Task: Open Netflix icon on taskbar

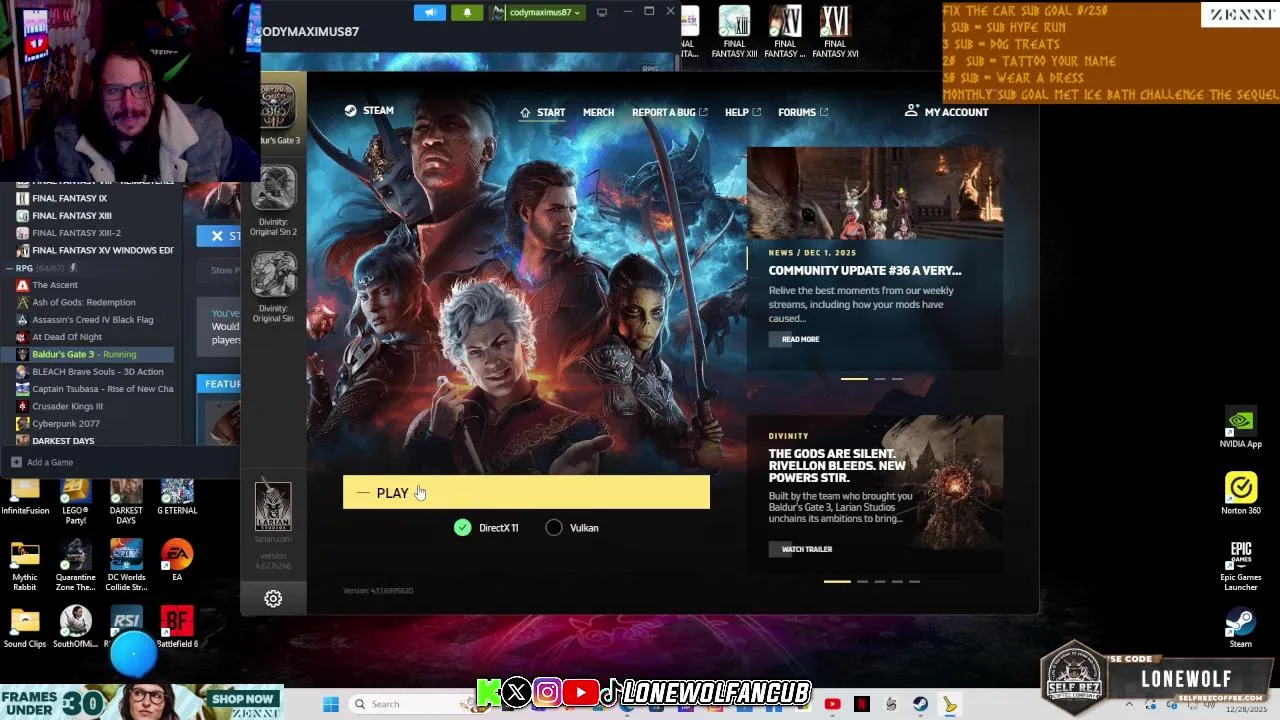Action: tap(861, 704)
